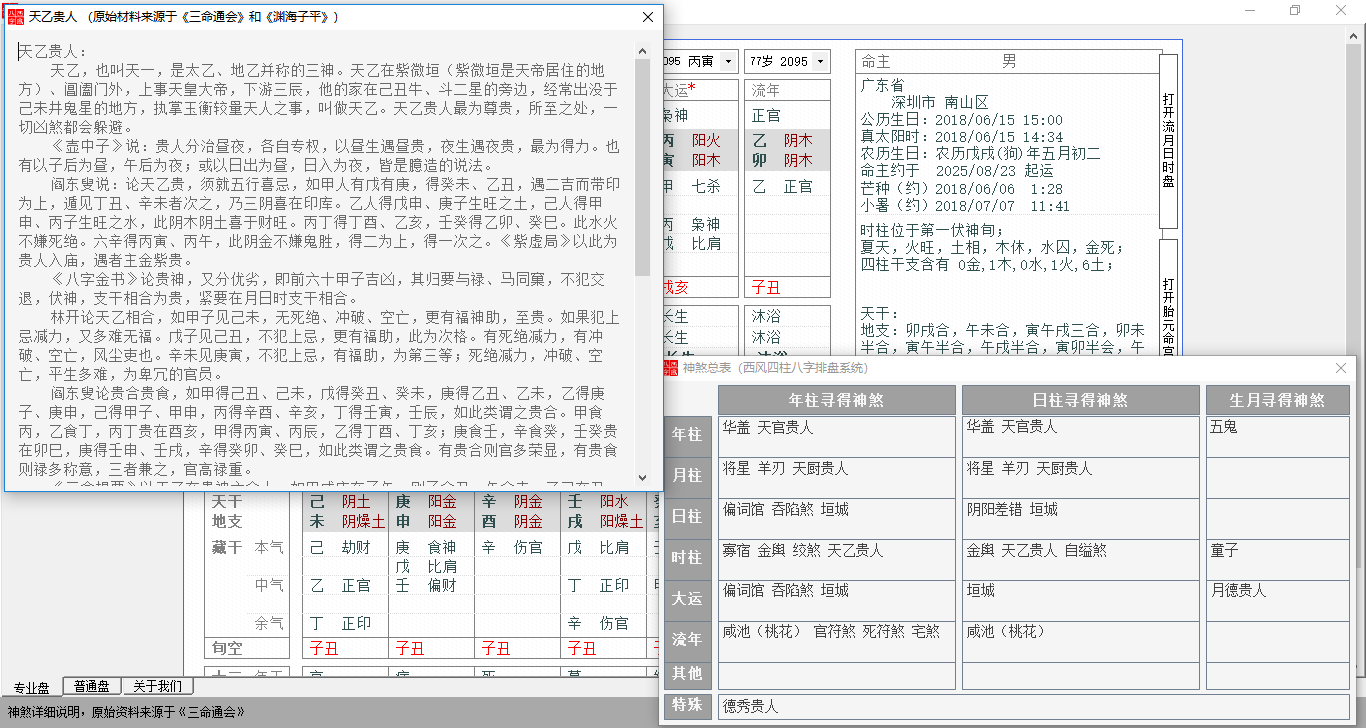Switch to the 普通盘 tab
This screenshot has width=1366, height=728.
pos(92,686)
